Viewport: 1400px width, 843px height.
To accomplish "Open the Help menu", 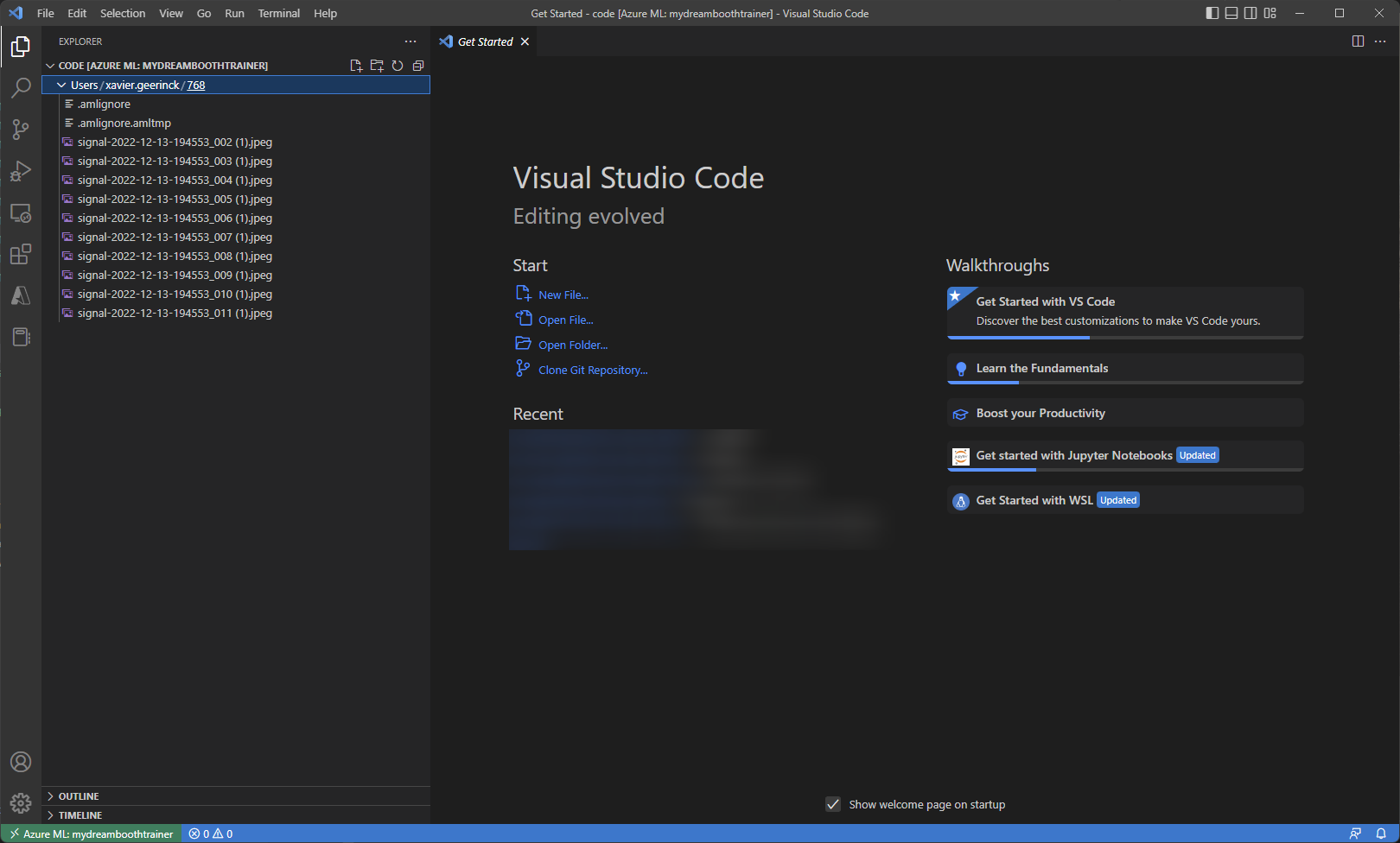I will [326, 13].
